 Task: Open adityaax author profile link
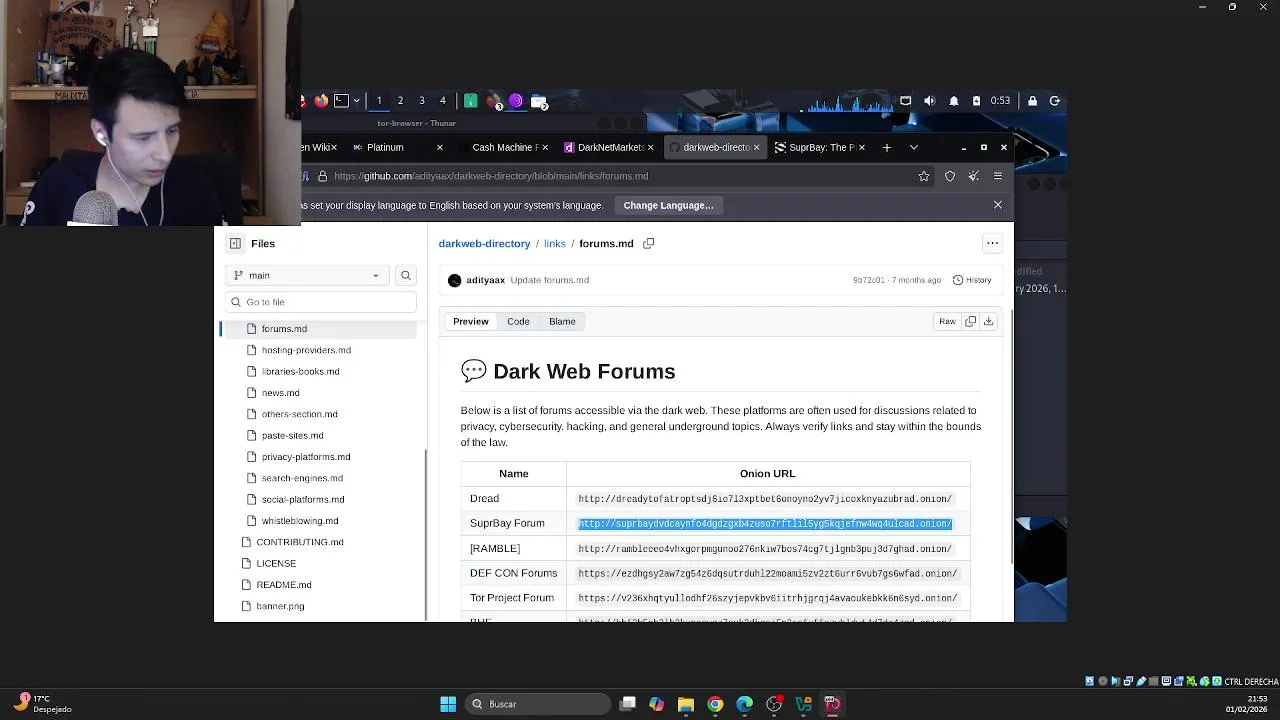click(485, 280)
